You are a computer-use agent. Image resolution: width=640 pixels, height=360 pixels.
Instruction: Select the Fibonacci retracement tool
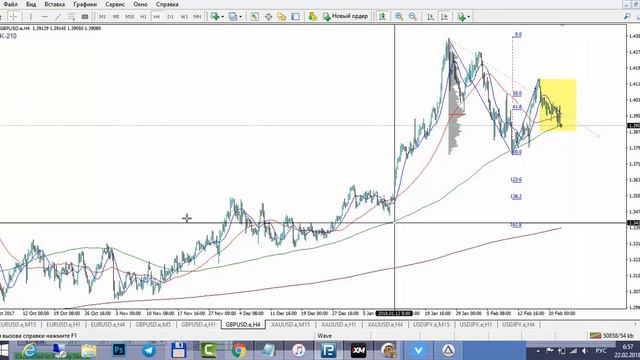pyautogui.click(x=71, y=16)
